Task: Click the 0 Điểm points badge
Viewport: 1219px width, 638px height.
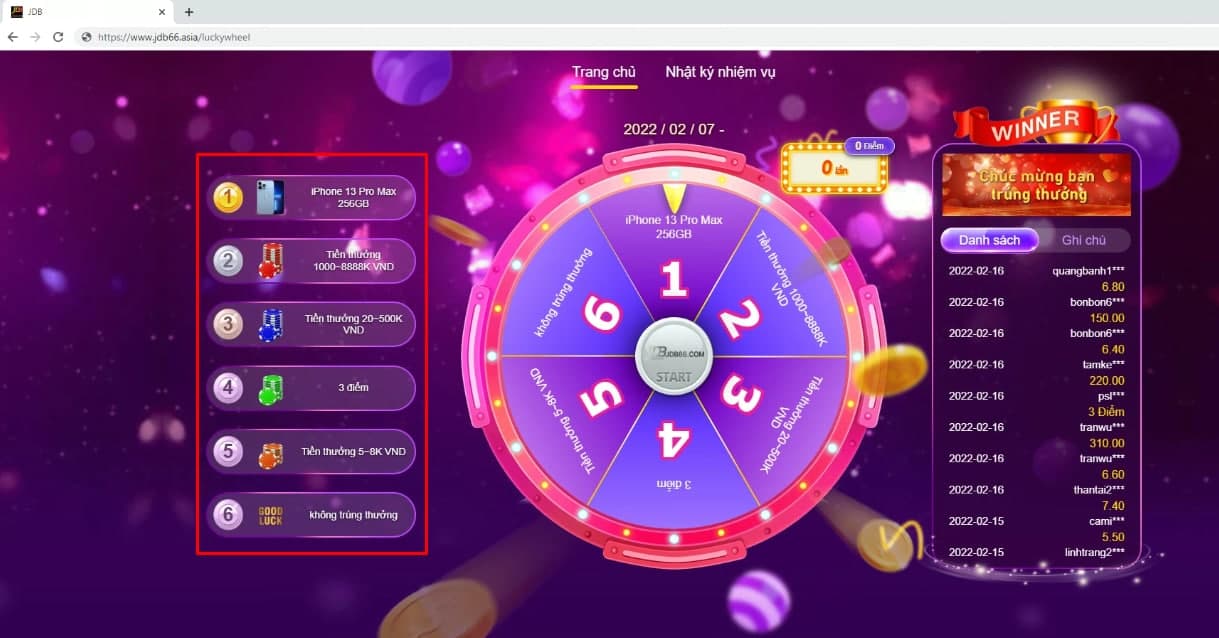Action: click(869, 146)
